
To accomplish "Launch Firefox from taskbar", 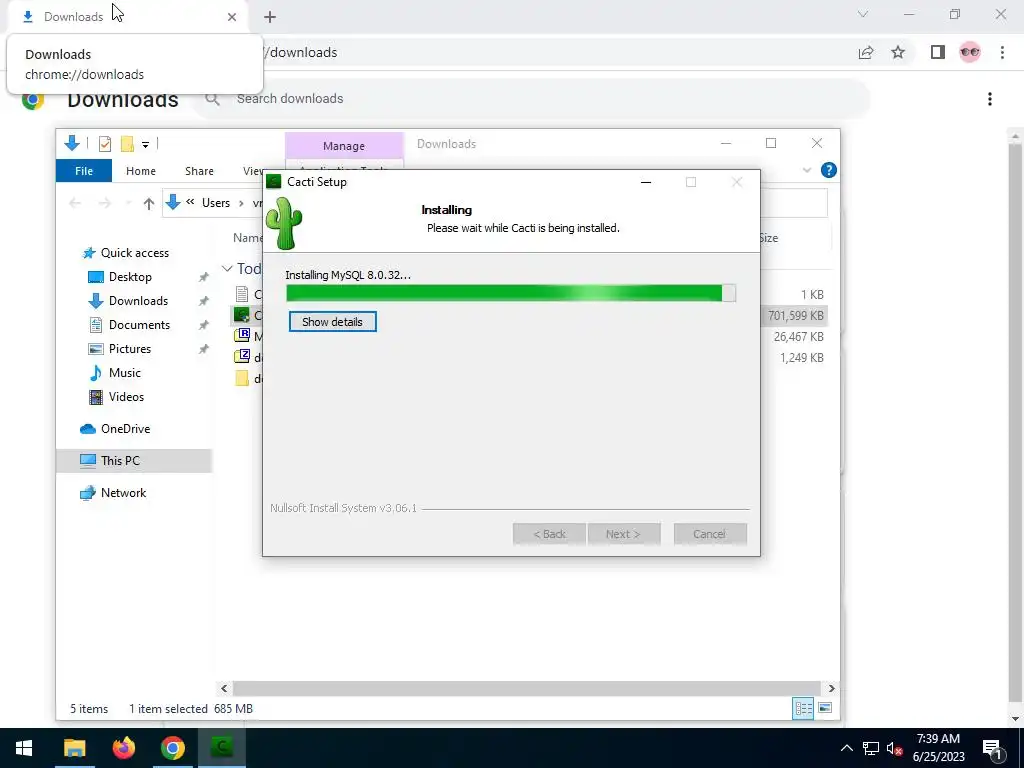I will pyautogui.click(x=123, y=748).
